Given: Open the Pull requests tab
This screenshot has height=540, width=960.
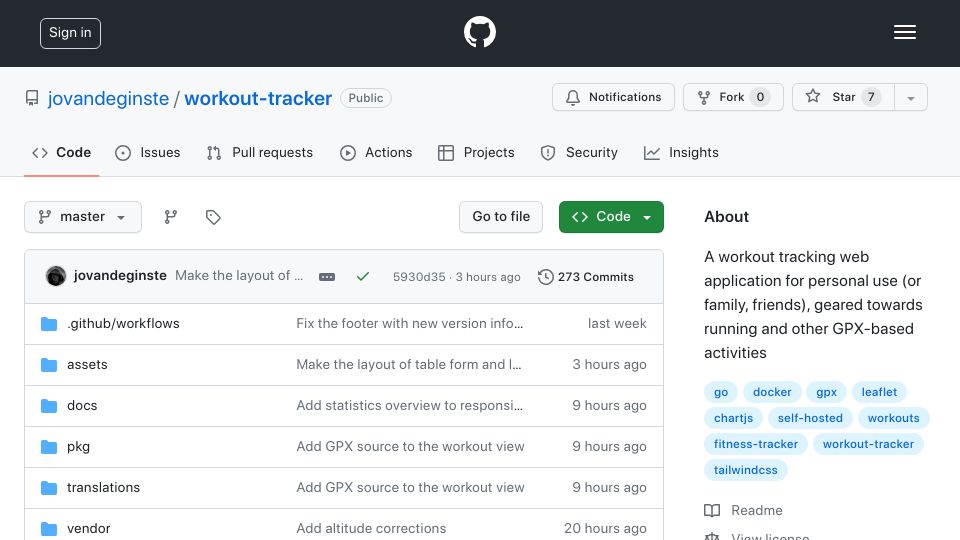Looking at the screenshot, I should pyautogui.click(x=260, y=152).
